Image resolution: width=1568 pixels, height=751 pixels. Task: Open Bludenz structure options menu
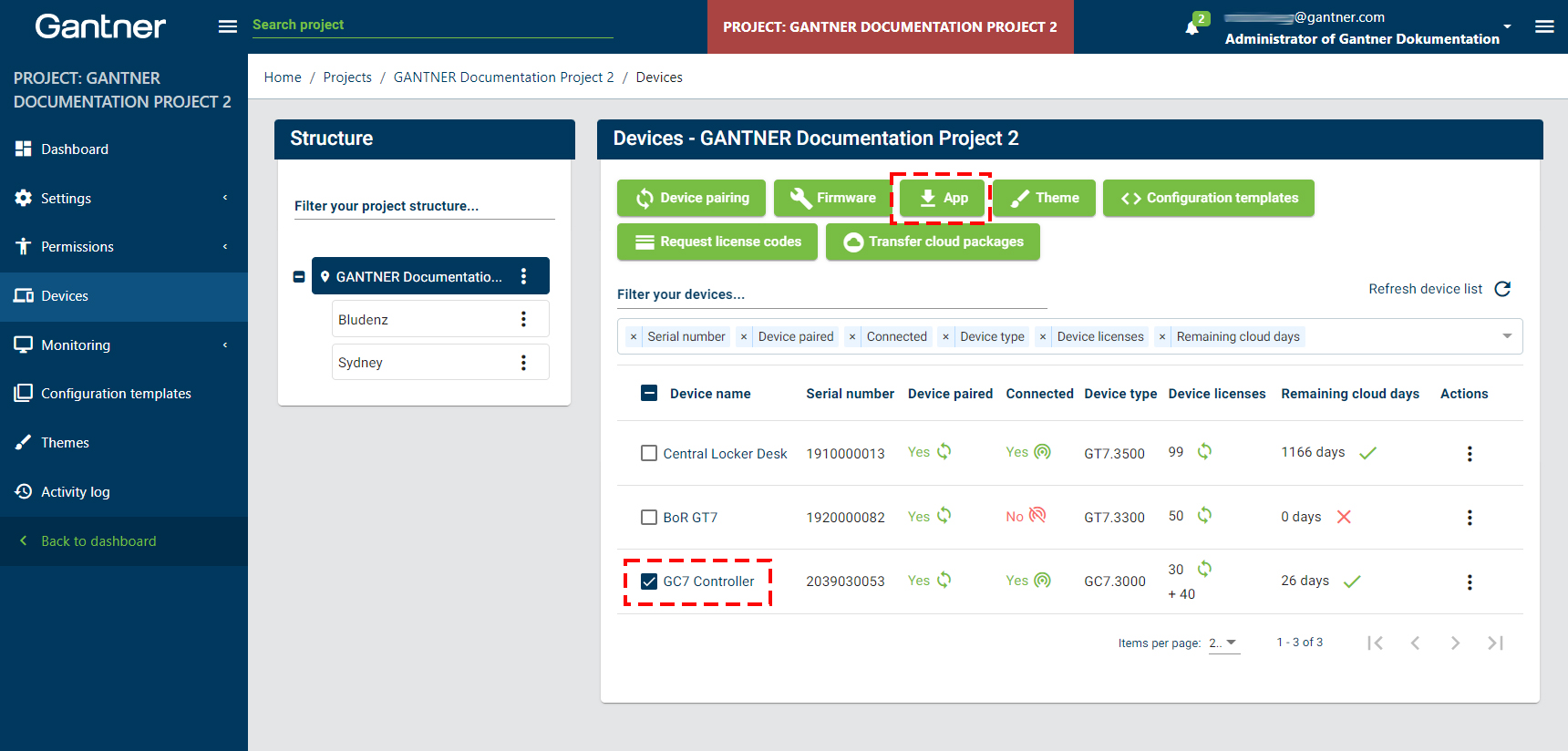click(x=523, y=319)
